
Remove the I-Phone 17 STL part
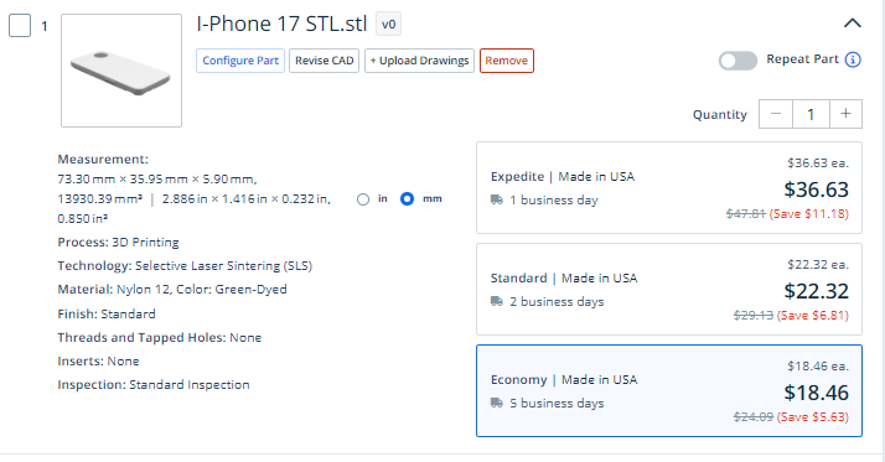click(506, 60)
